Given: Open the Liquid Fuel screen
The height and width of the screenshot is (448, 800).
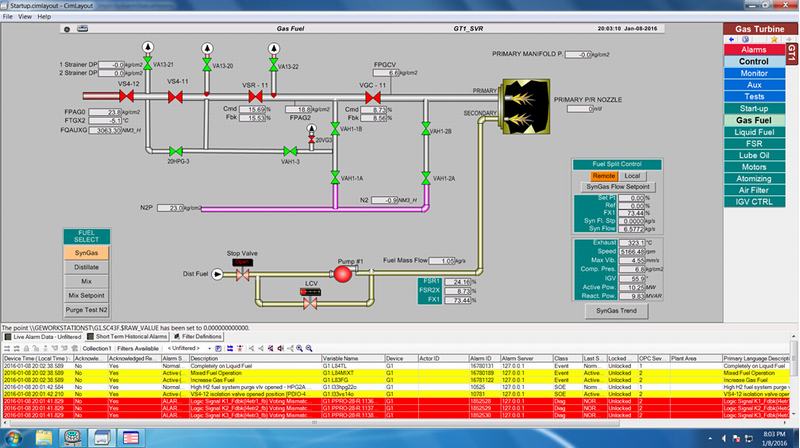Looking at the screenshot, I should pyautogui.click(x=754, y=132).
